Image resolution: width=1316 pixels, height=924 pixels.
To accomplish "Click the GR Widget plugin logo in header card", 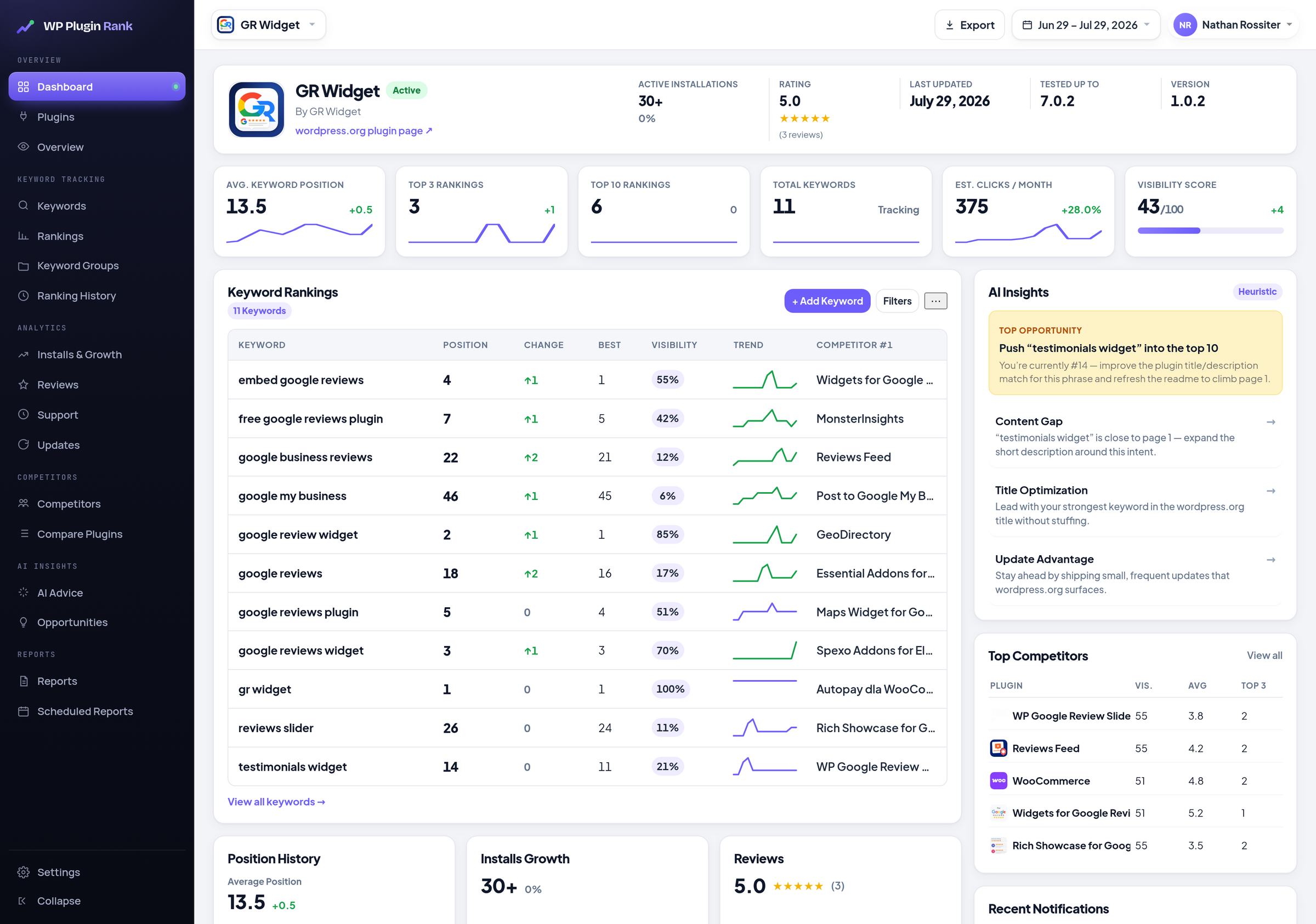I will pyautogui.click(x=256, y=110).
